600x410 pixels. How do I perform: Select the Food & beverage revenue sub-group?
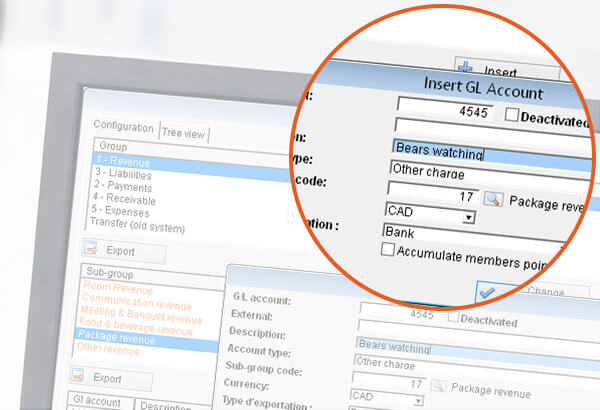point(136,326)
